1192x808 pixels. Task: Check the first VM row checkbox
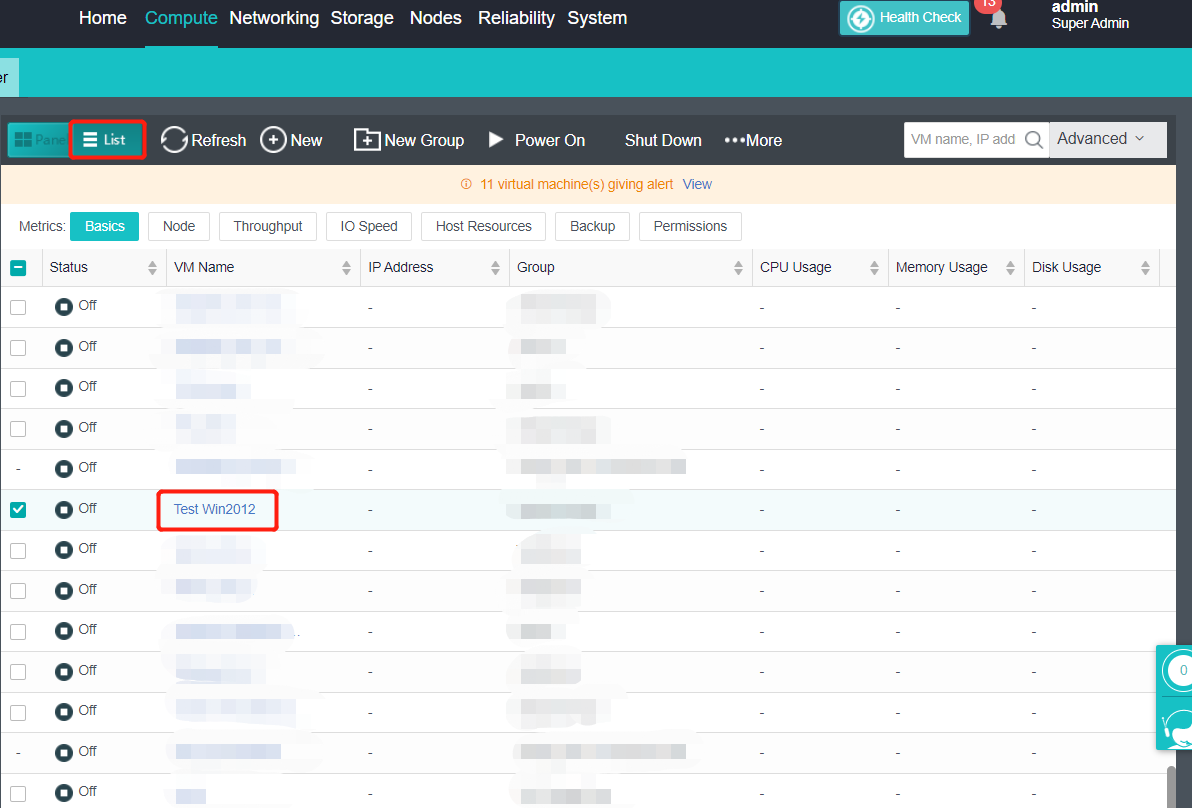[x=18, y=307]
